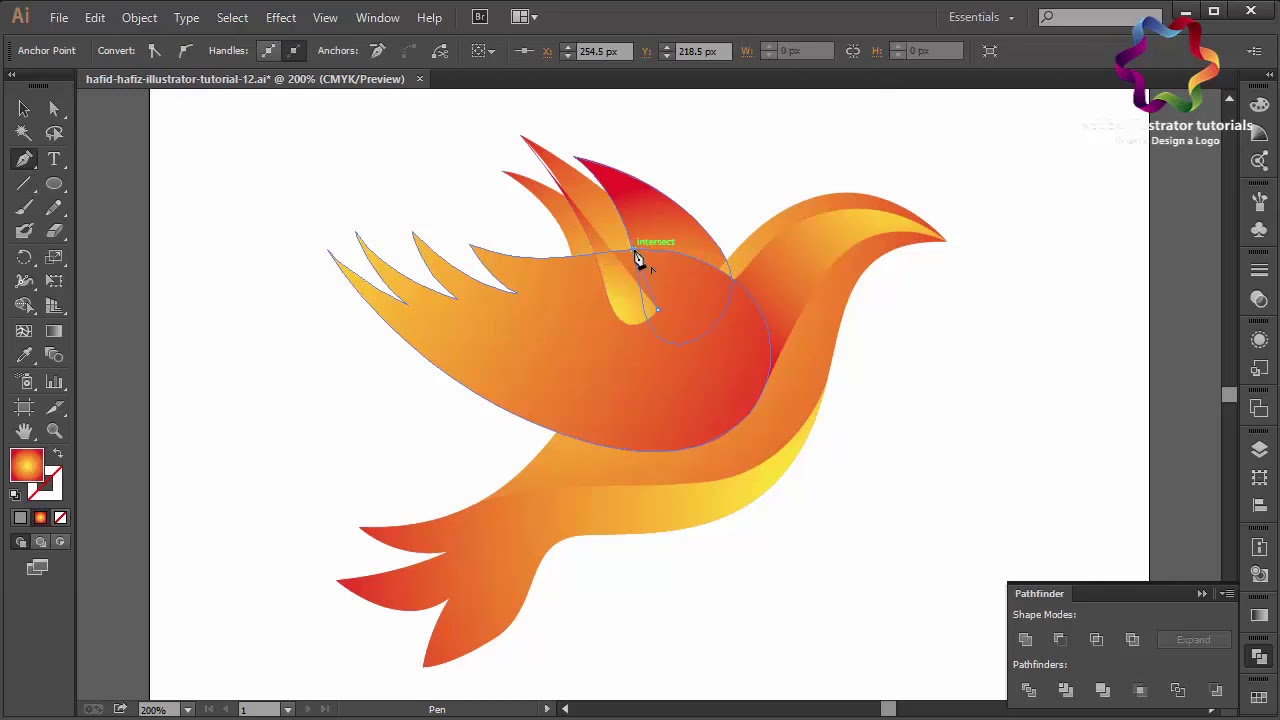
Task: Set fill to None
Action: [60, 517]
